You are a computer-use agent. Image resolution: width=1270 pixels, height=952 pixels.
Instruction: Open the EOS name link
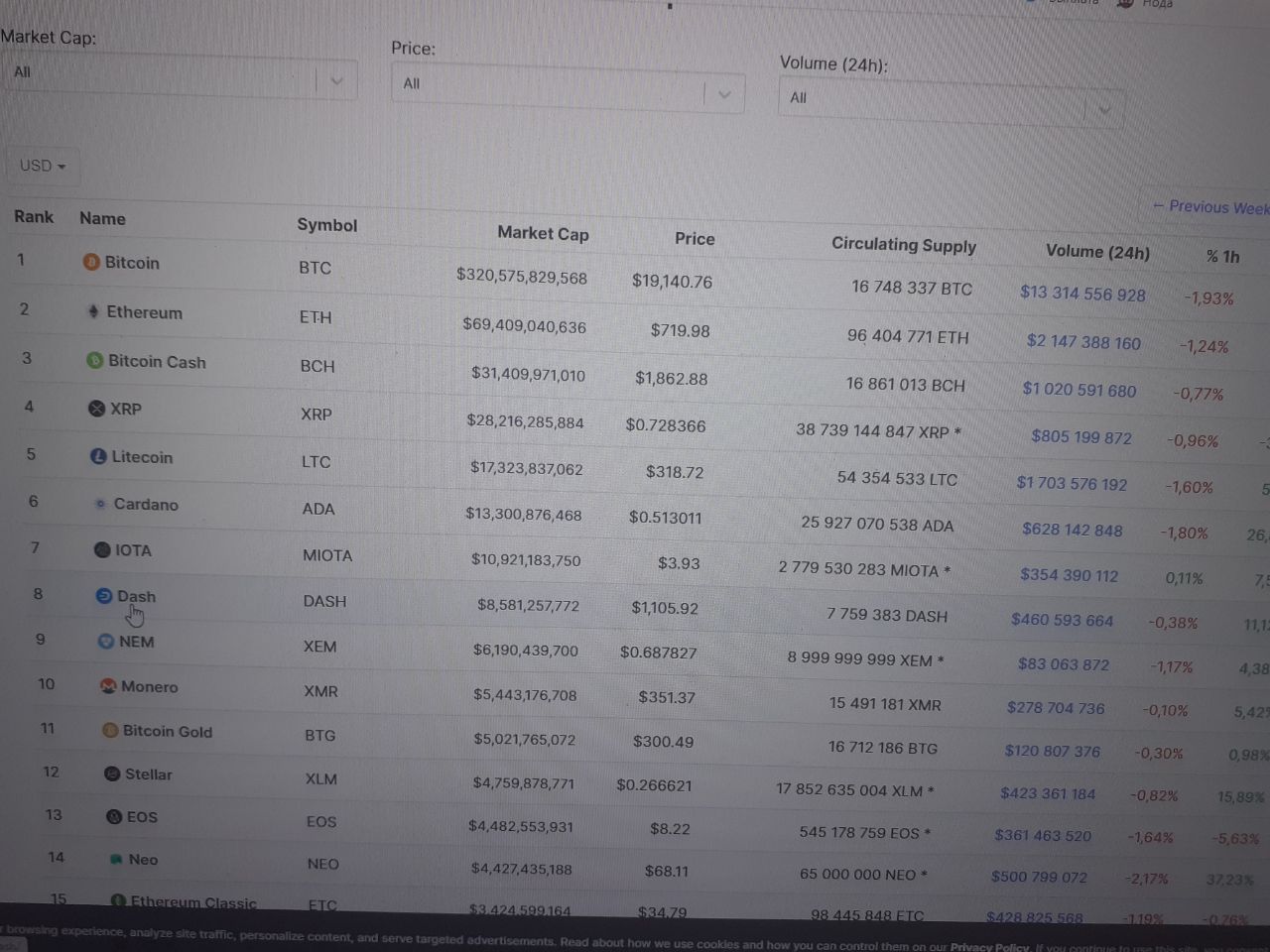[142, 817]
